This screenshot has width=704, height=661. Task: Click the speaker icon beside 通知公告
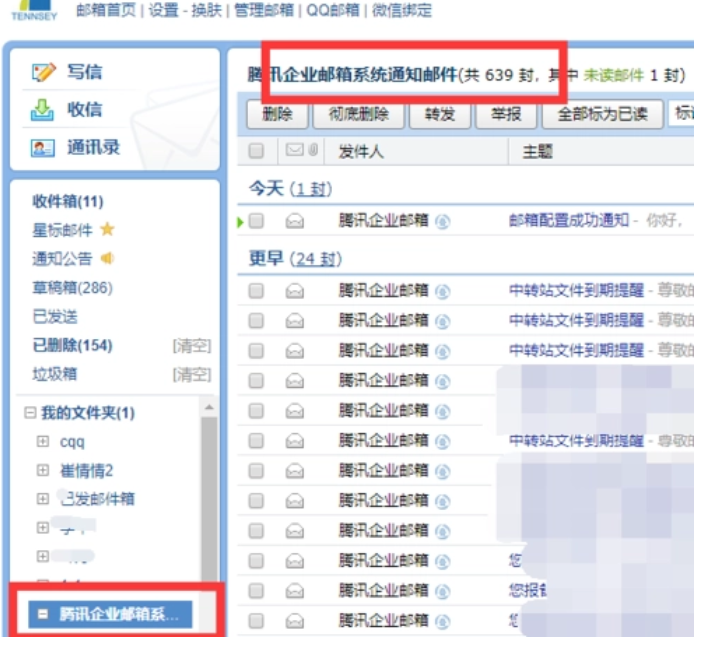pyautogui.click(x=107, y=258)
